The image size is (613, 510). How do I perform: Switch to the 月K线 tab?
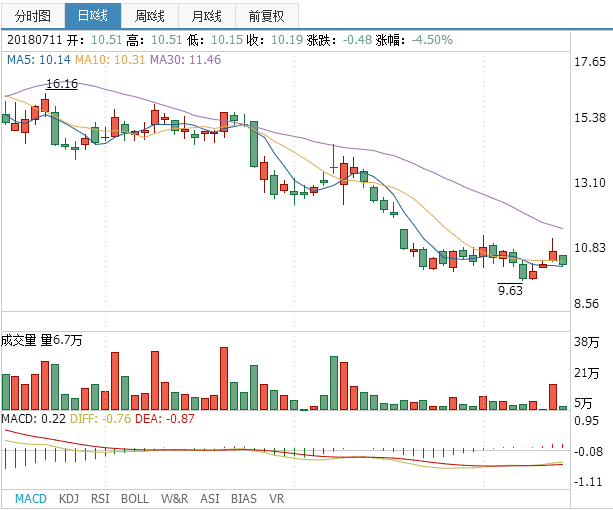point(207,16)
